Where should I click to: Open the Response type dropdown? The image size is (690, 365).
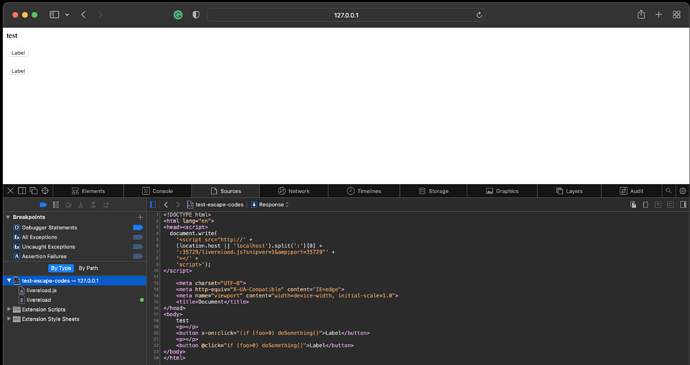[270, 205]
